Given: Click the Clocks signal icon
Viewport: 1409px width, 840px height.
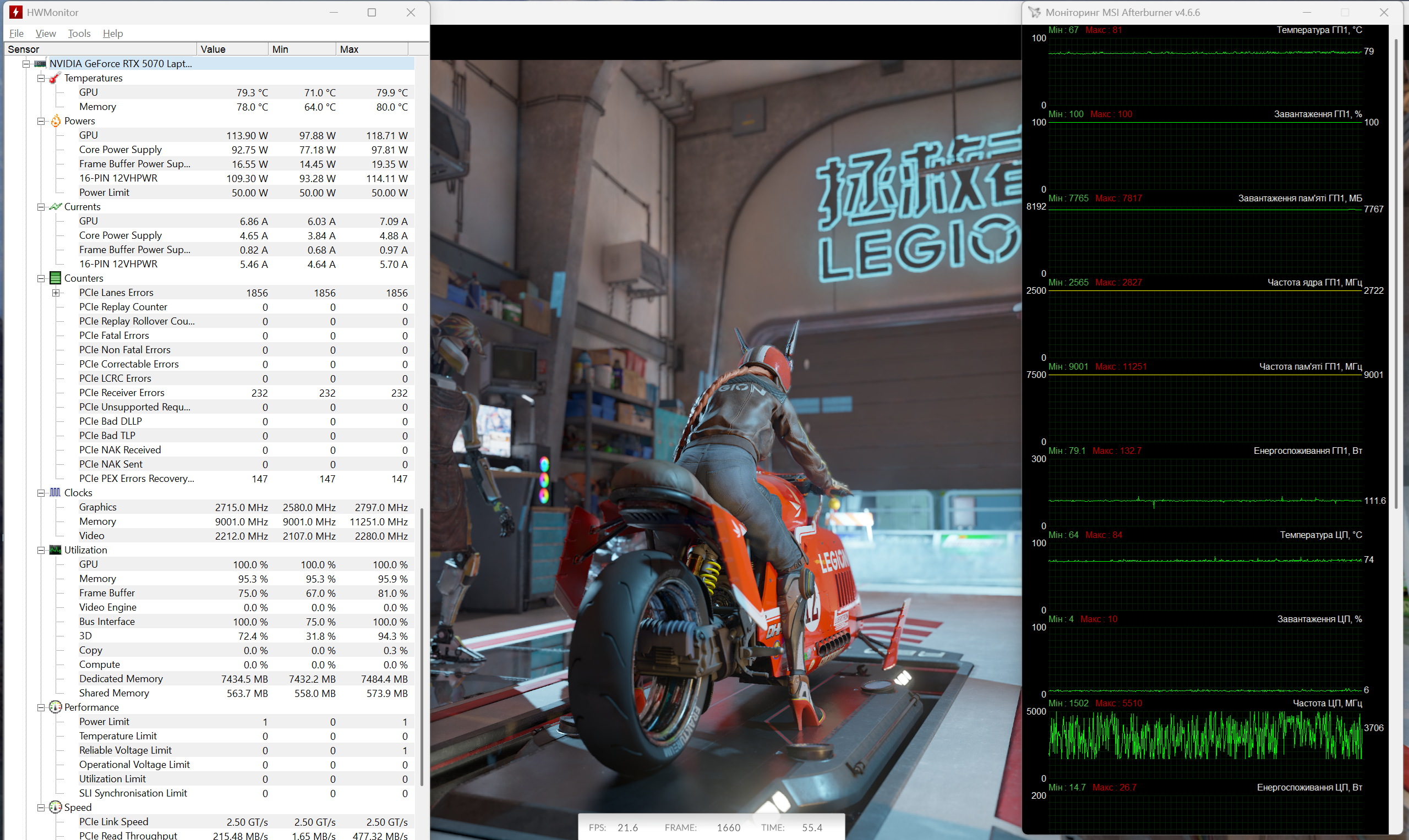Looking at the screenshot, I should pos(55,492).
